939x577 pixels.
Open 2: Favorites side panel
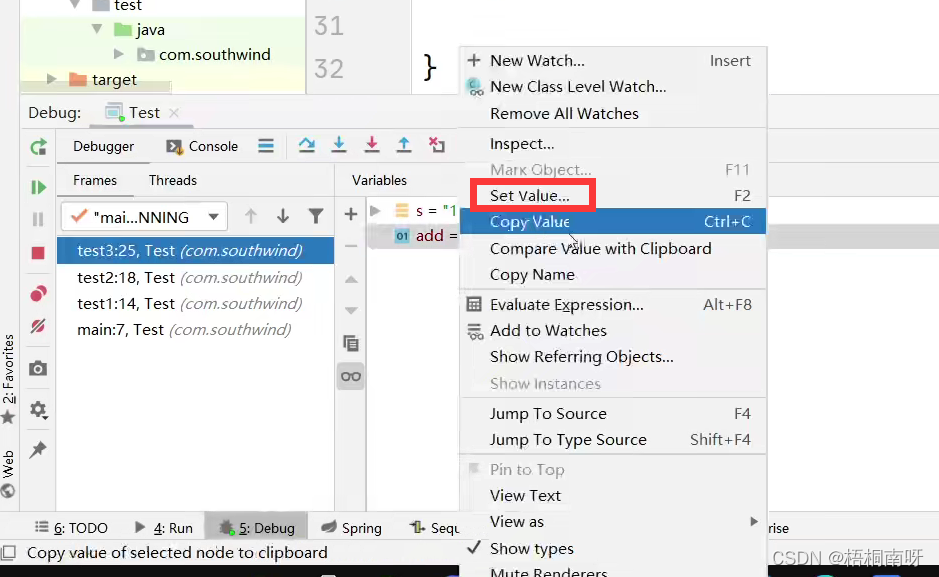coord(8,377)
